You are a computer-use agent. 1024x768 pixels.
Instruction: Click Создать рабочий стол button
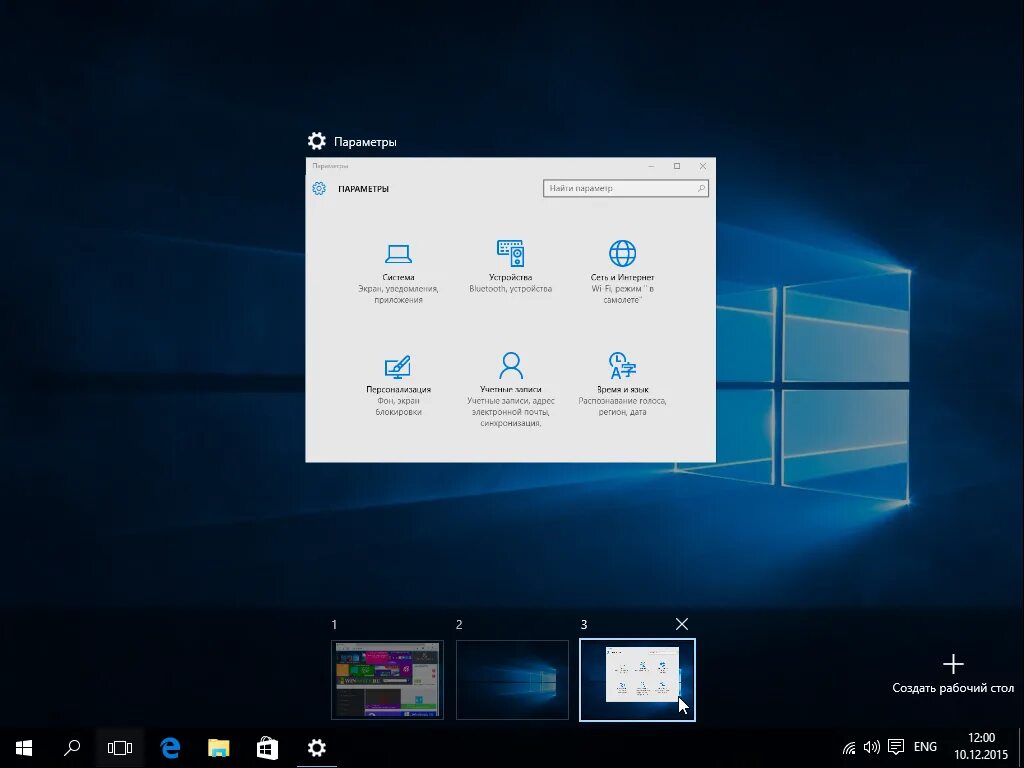tap(953, 674)
